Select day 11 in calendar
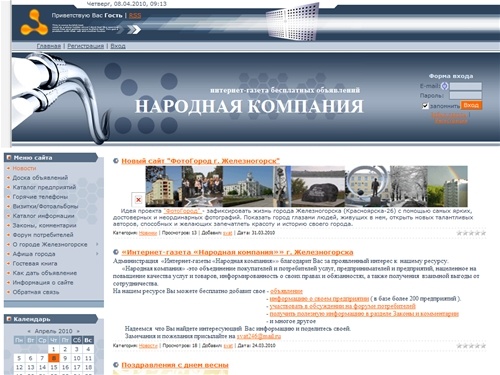 coord(88,358)
